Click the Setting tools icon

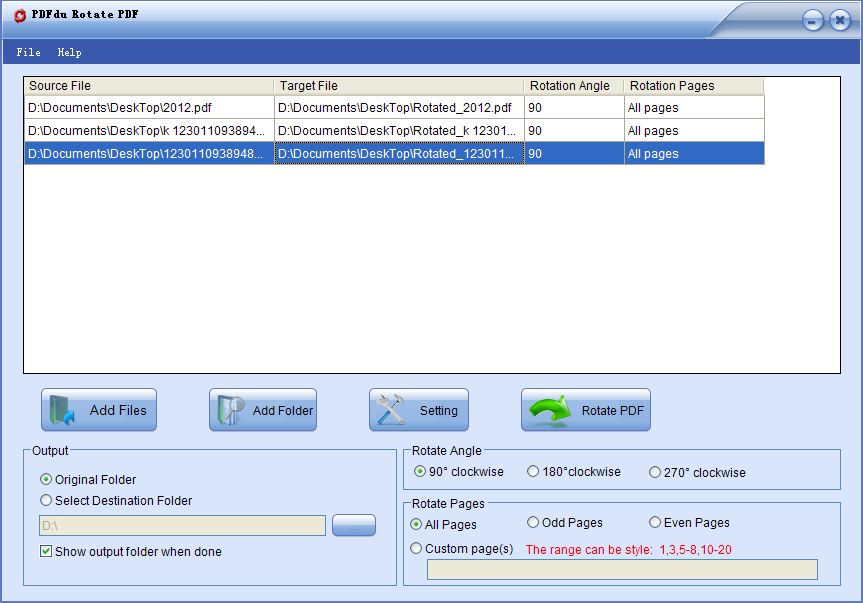[x=390, y=409]
